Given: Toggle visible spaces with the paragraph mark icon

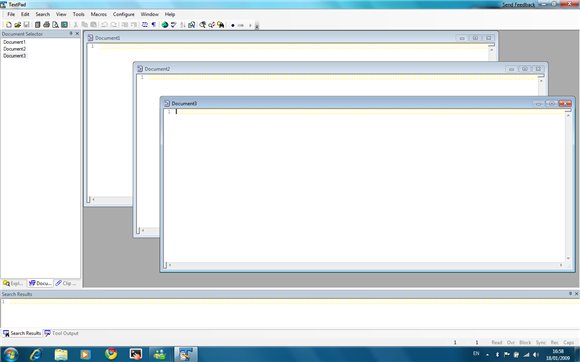Looking at the screenshot, I should (154, 25).
